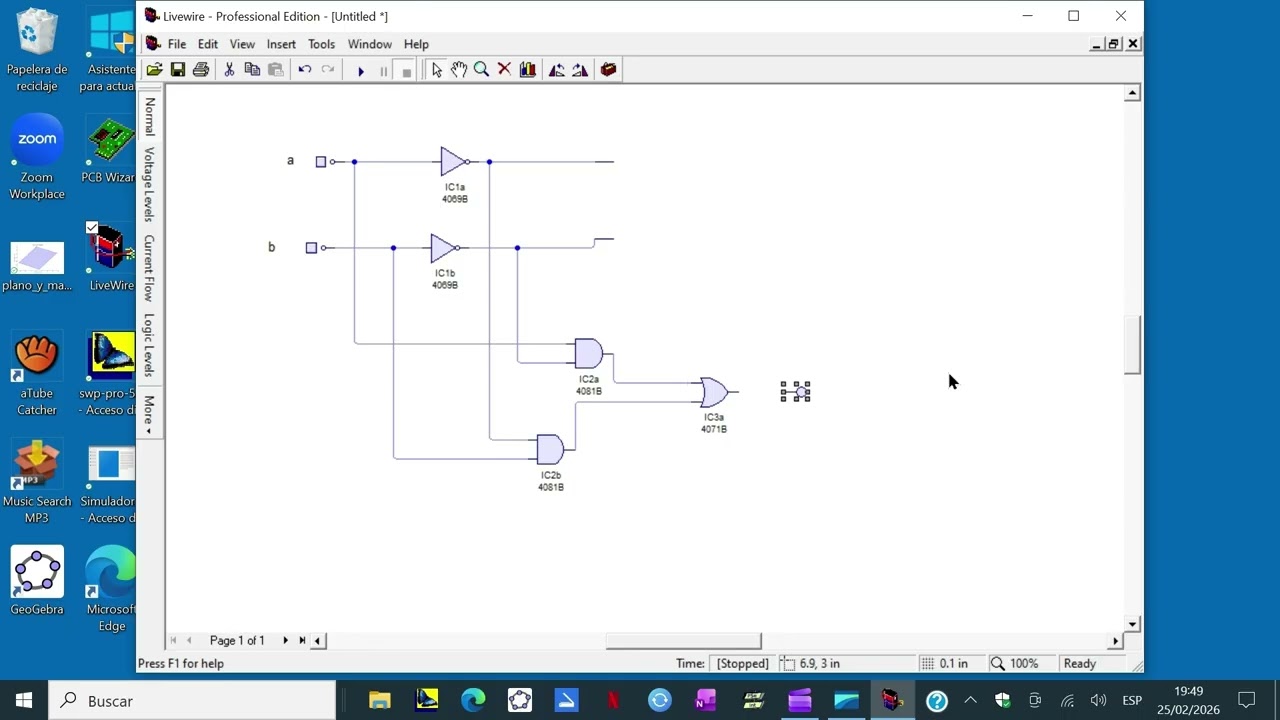The width and height of the screenshot is (1280, 720).
Task: Click the red X delete tool
Action: [x=504, y=70]
